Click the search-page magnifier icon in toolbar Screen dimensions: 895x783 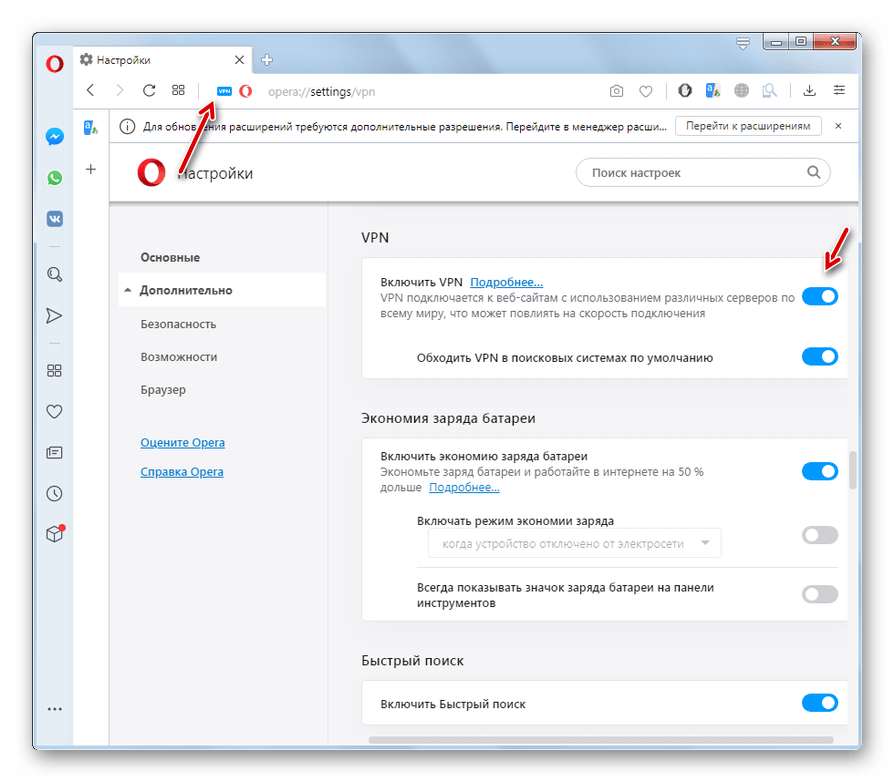(769, 90)
